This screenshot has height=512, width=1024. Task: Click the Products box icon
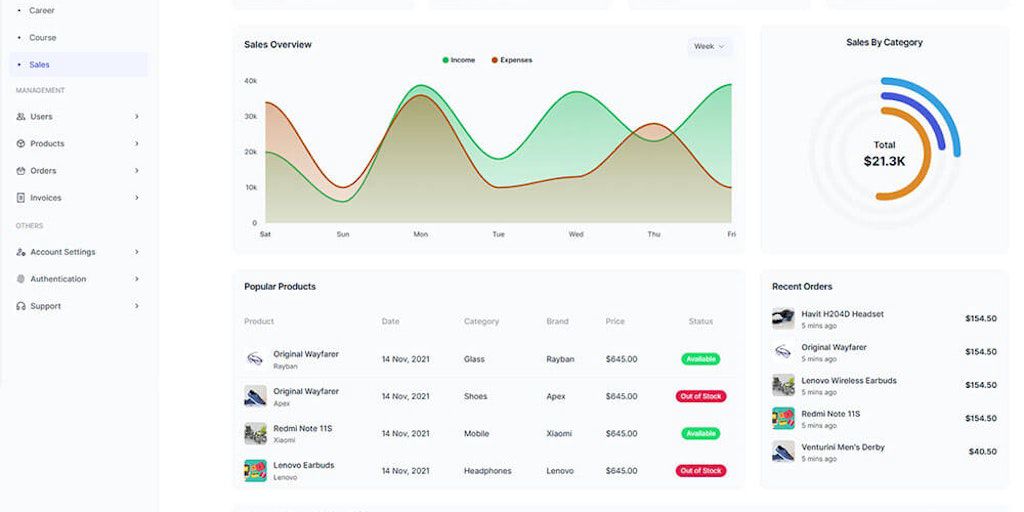tap(21, 144)
